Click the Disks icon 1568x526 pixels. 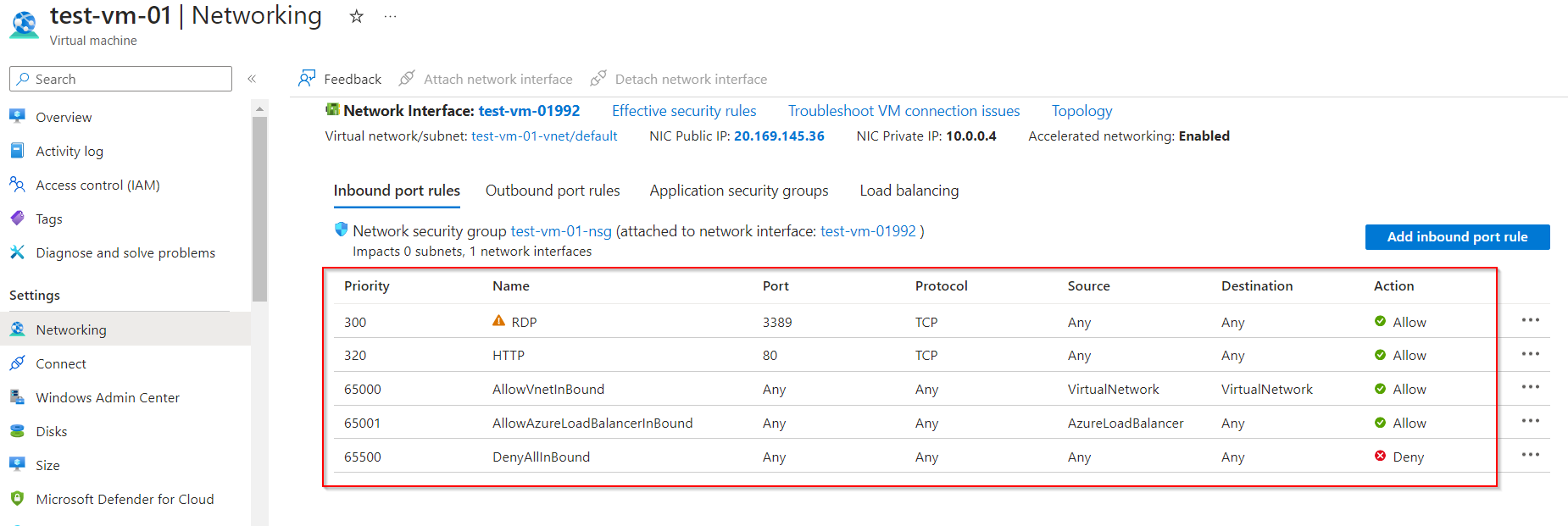coord(17,430)
